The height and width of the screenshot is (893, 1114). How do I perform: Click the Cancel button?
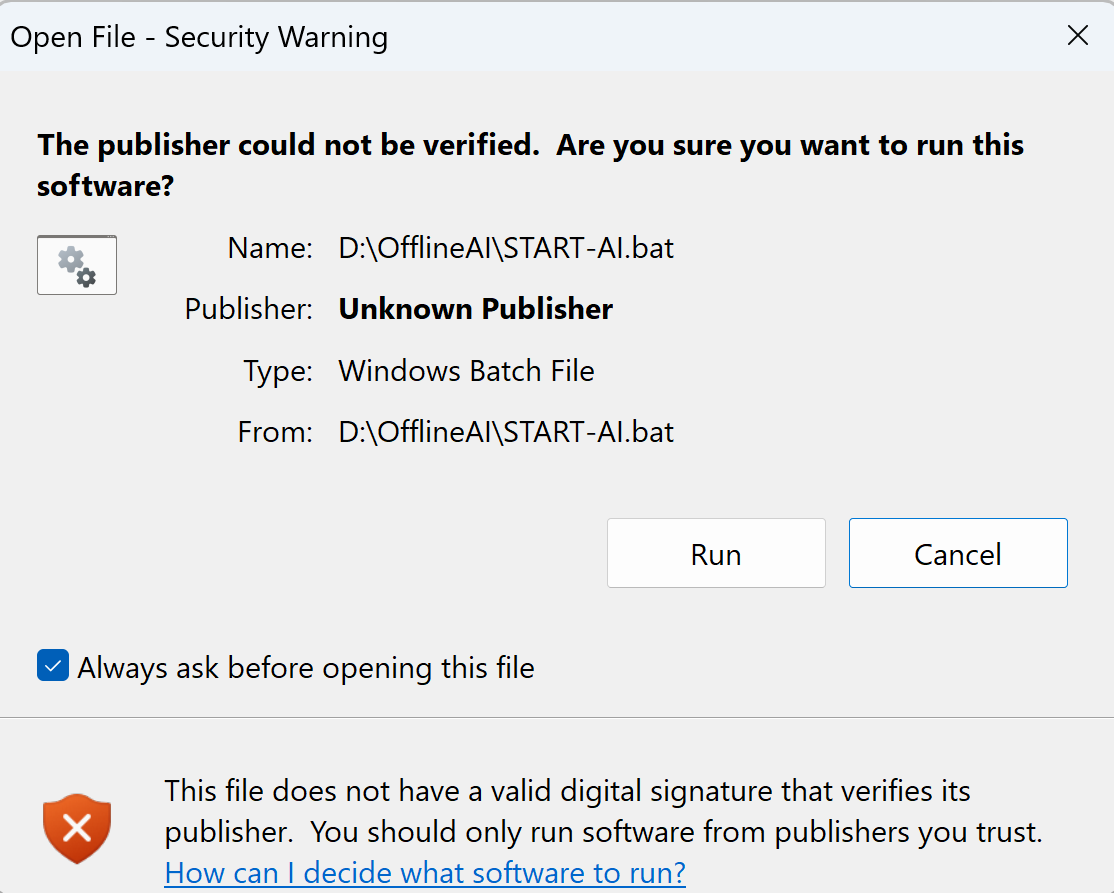tap(958, 553)
